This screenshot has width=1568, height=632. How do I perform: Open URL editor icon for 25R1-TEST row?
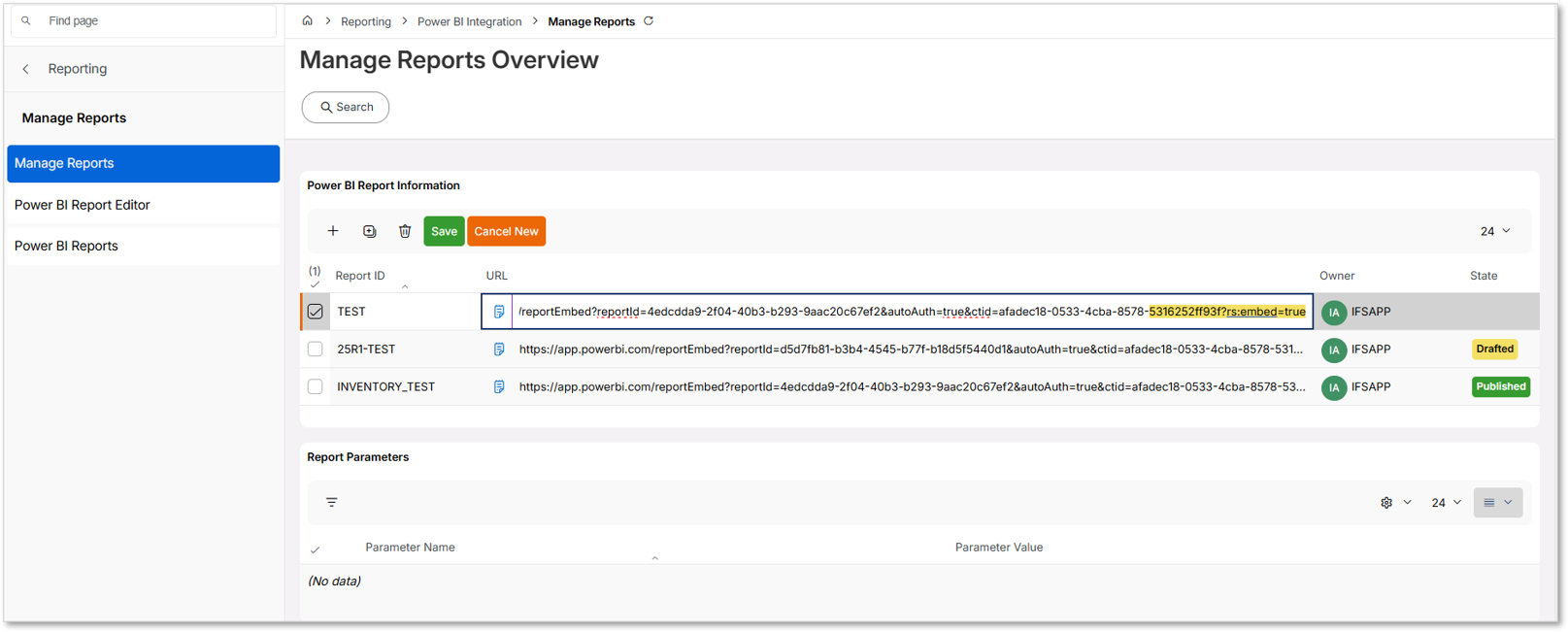pos(499,349)
